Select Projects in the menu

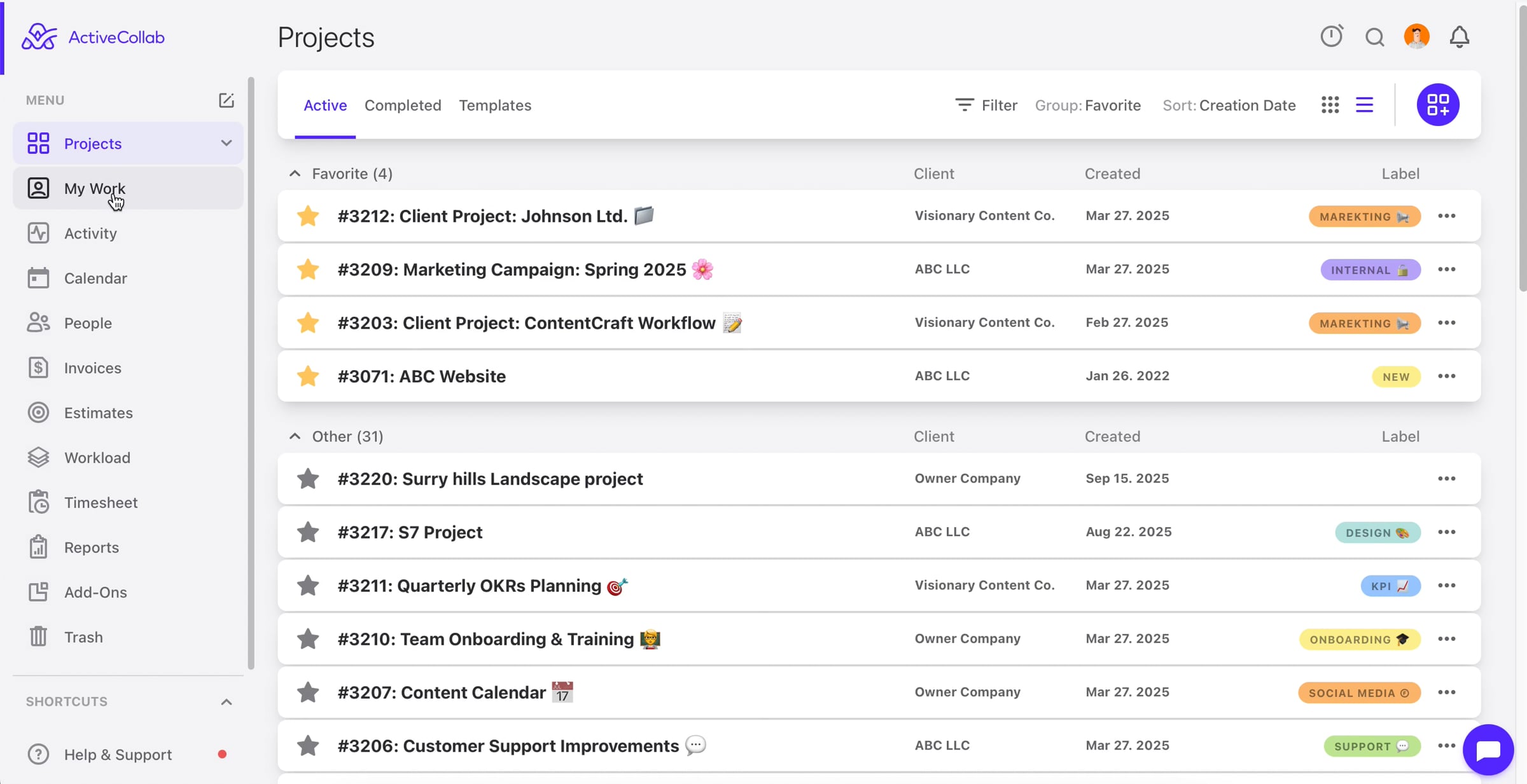(x=128, y=143)
